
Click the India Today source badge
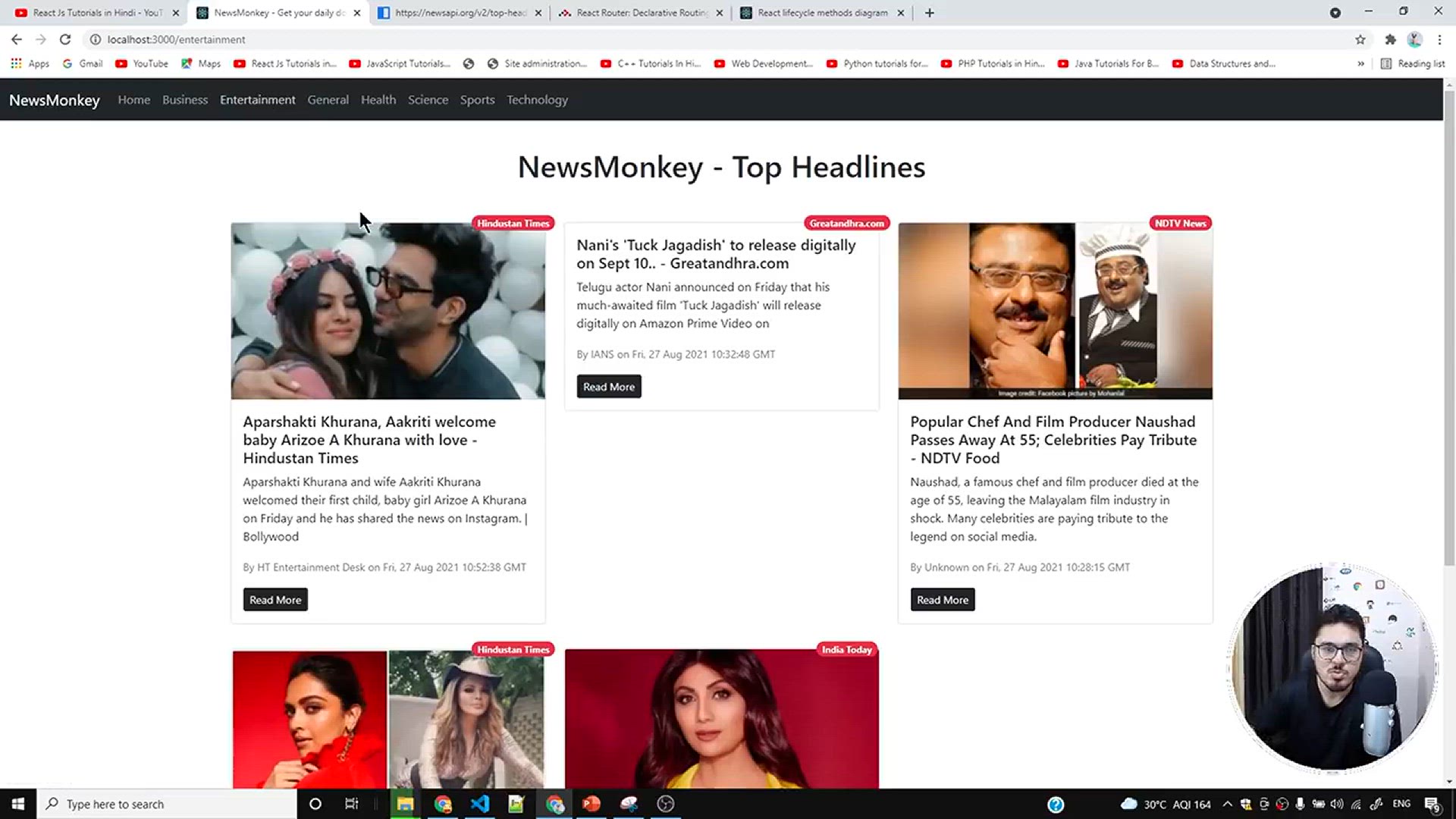[x=847, y=650]
